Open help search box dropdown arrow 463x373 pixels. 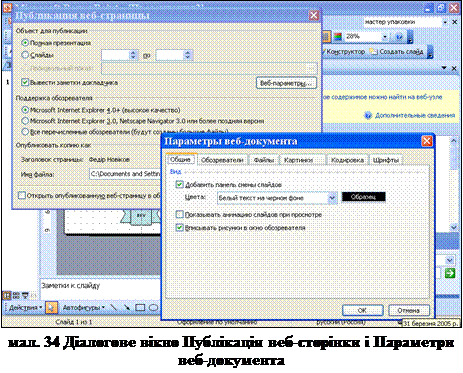(x=445, y=22)
